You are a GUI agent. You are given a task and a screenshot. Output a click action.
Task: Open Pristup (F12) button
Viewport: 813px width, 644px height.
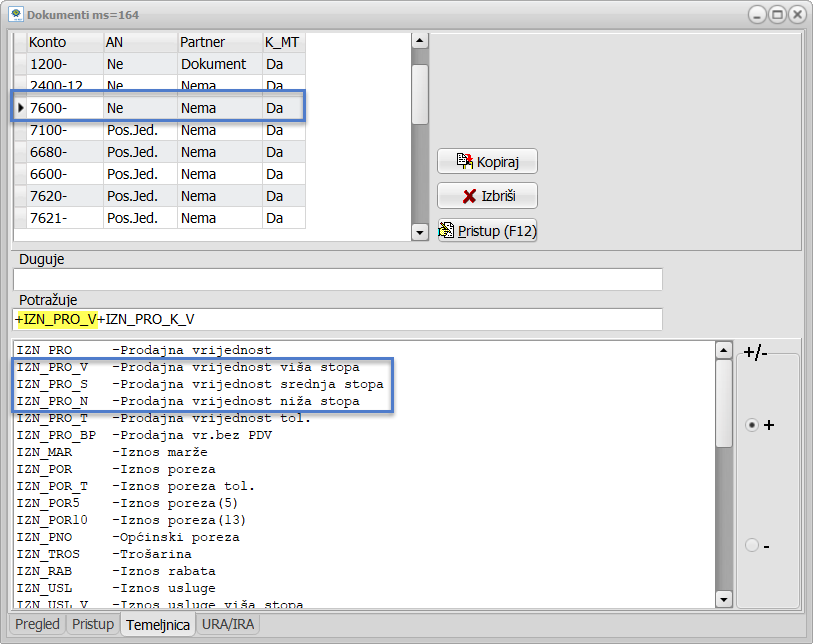[x=487, y=231]
